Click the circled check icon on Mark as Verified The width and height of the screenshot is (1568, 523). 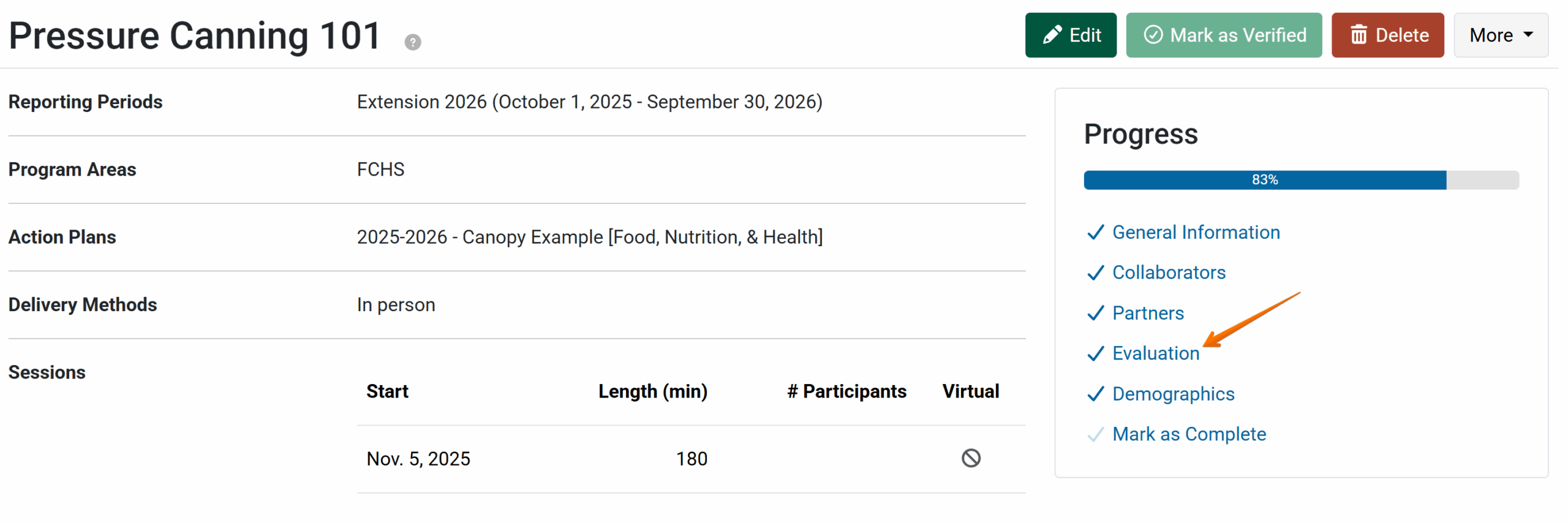[x=1153, y=35]
